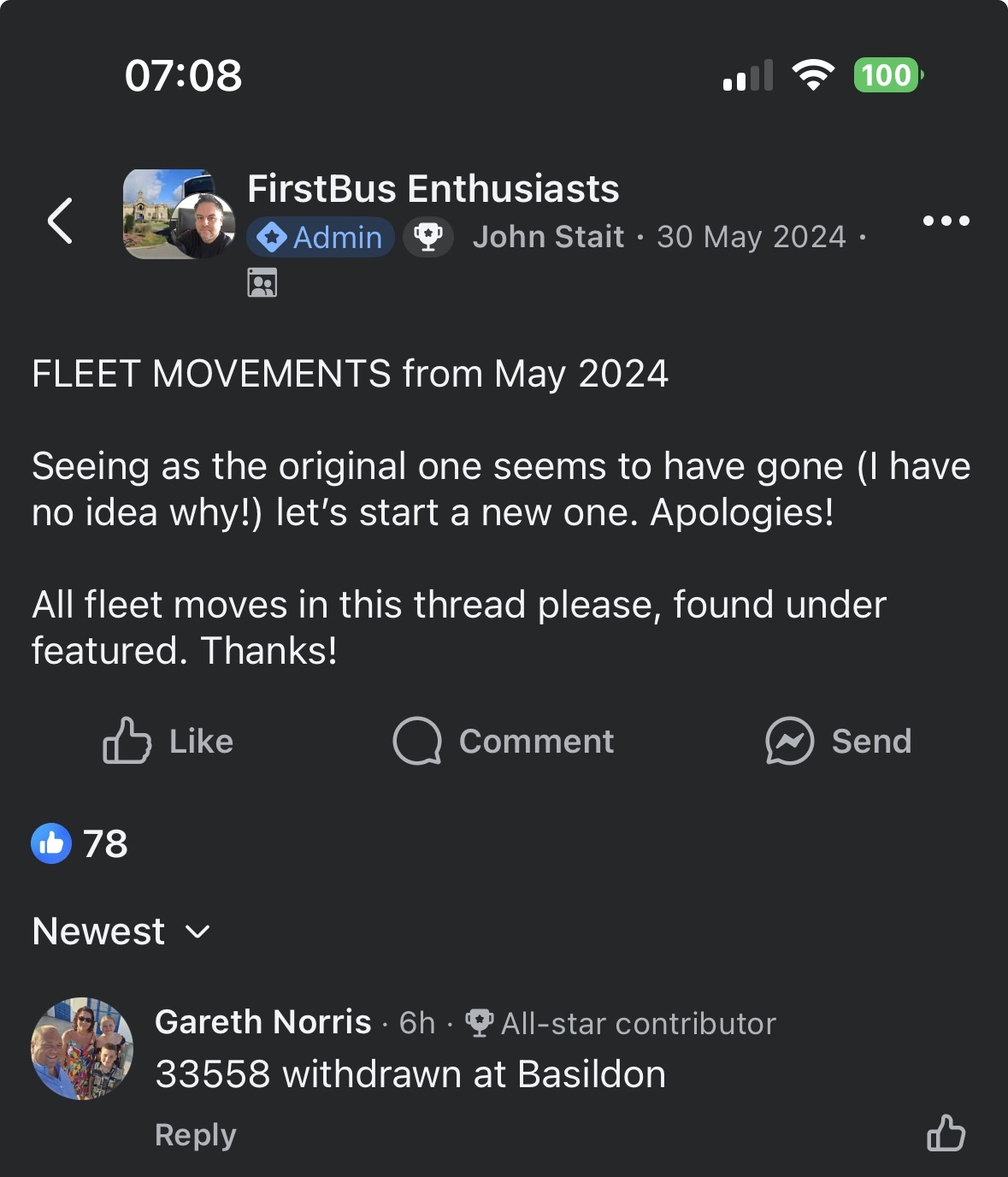Expand the Newest sort dropdown
This screenshot has width=1008, height=1177.
coord(121,932)
